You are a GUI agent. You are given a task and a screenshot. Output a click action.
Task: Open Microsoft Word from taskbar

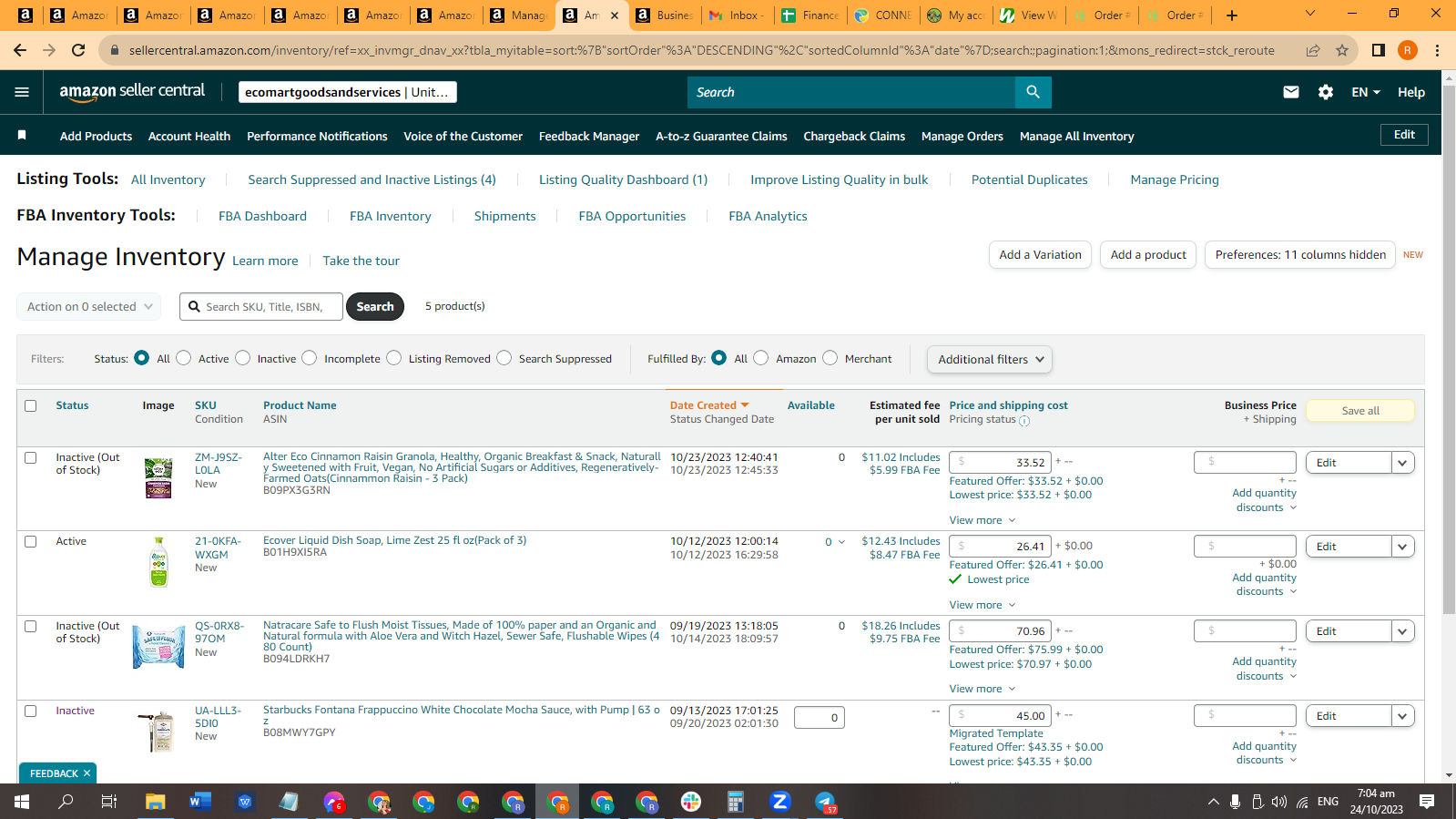[x=199, y=802]
